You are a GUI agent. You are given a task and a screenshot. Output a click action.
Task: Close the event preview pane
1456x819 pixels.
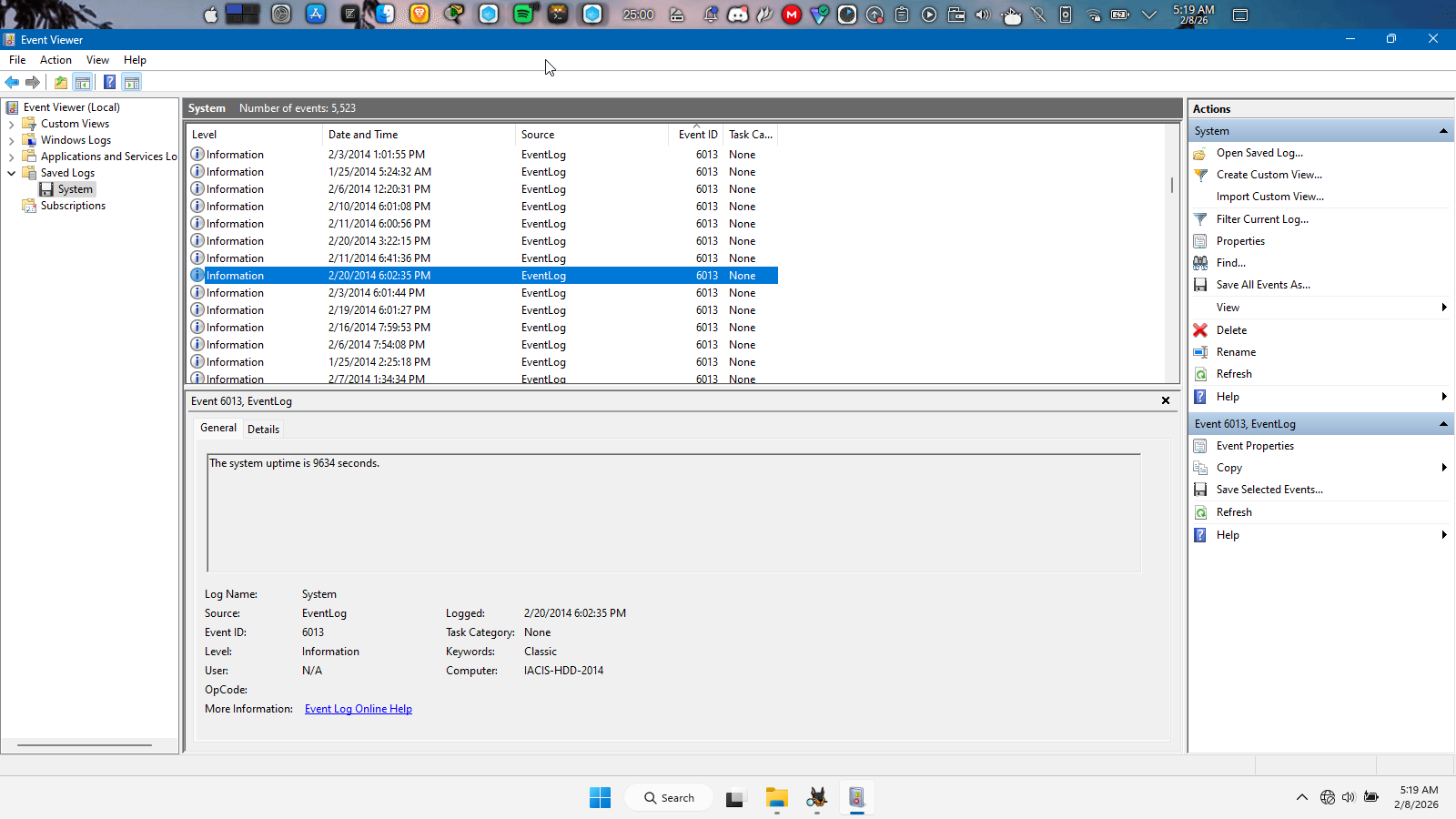click(1165, 400)
